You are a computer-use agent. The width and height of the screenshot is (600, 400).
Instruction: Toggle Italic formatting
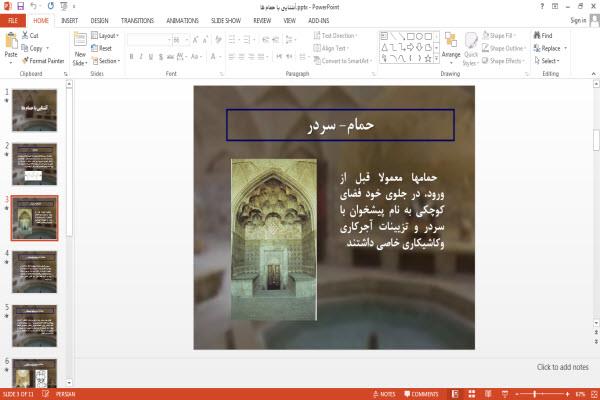click(141, 57)
